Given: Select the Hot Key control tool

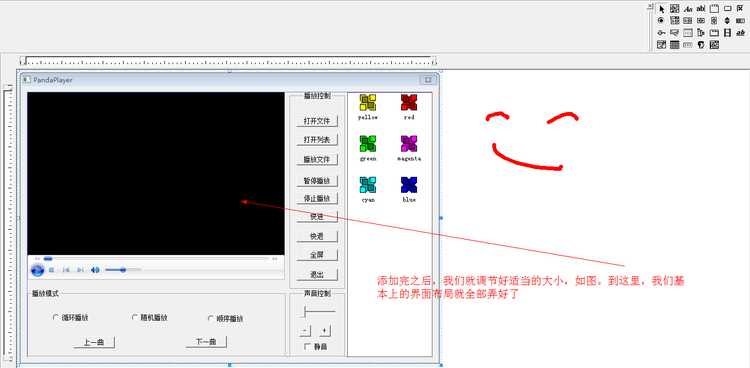Looking at the screenshot, I should 674,33.
